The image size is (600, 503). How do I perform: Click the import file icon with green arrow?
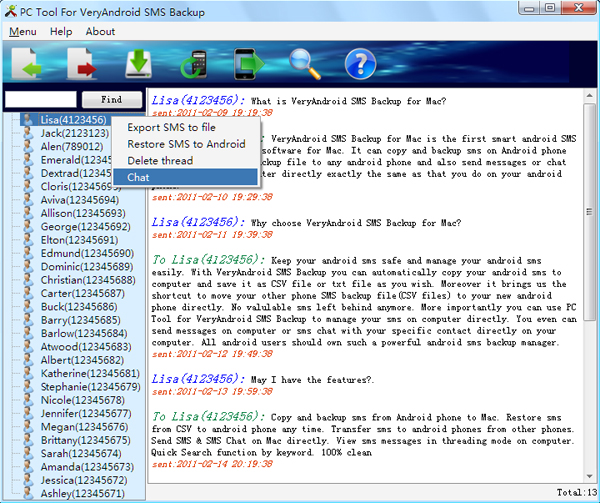(x=26, y=63)
